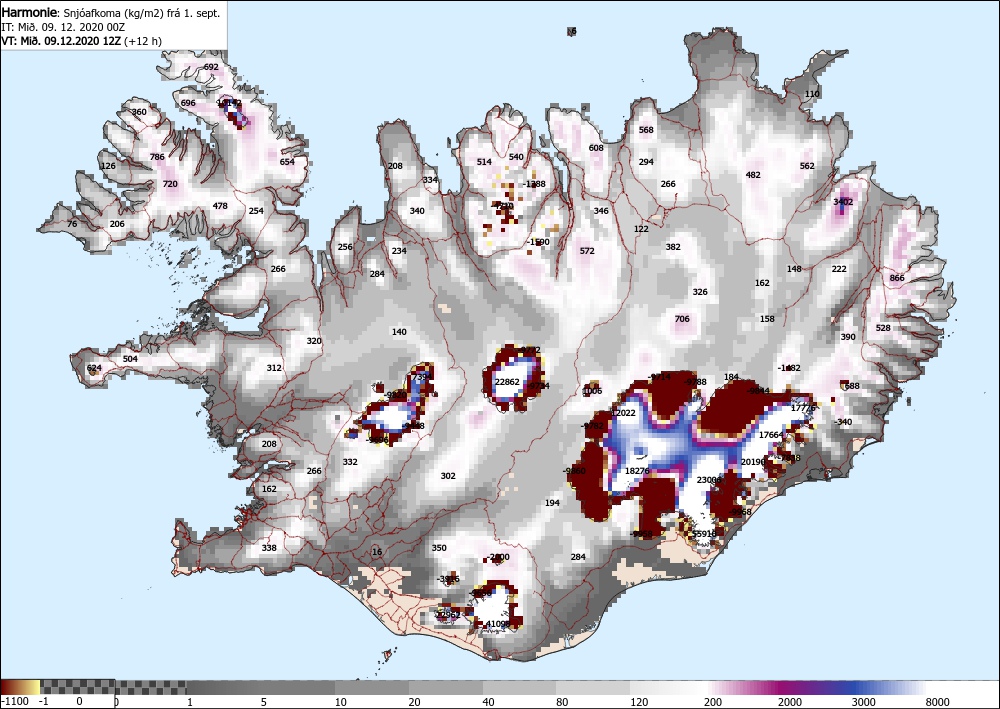Click the map value 568
This screenshot has width=1000, height=709.
(646, 129)
